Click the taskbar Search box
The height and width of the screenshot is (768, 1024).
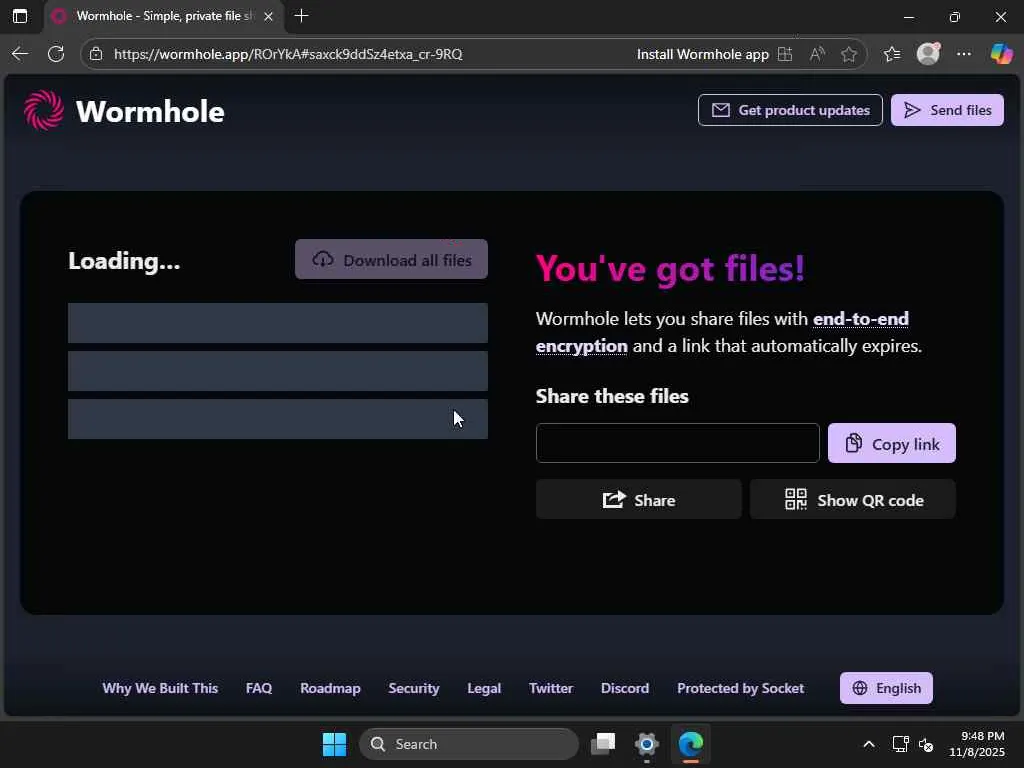pyautogui.click(x=469, y=744)
